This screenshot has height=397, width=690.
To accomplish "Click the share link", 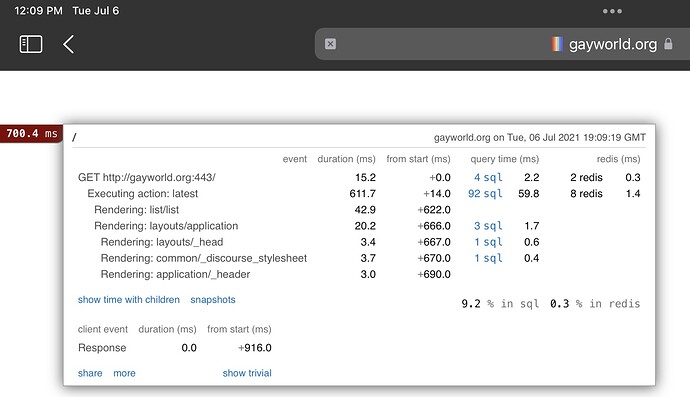I will point(90,373).
